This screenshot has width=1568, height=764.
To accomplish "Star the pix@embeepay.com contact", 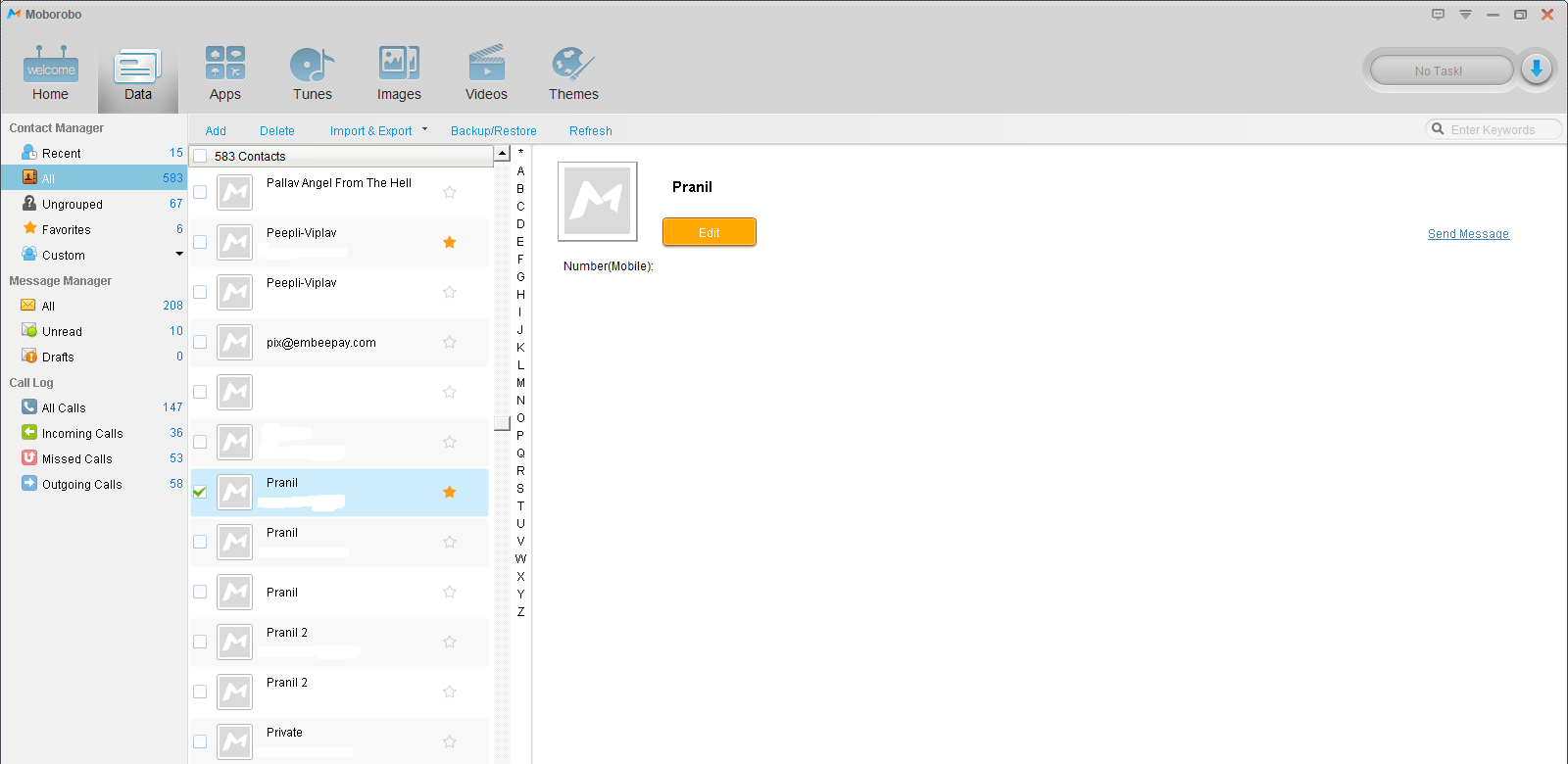I will [x=450, y=342].
